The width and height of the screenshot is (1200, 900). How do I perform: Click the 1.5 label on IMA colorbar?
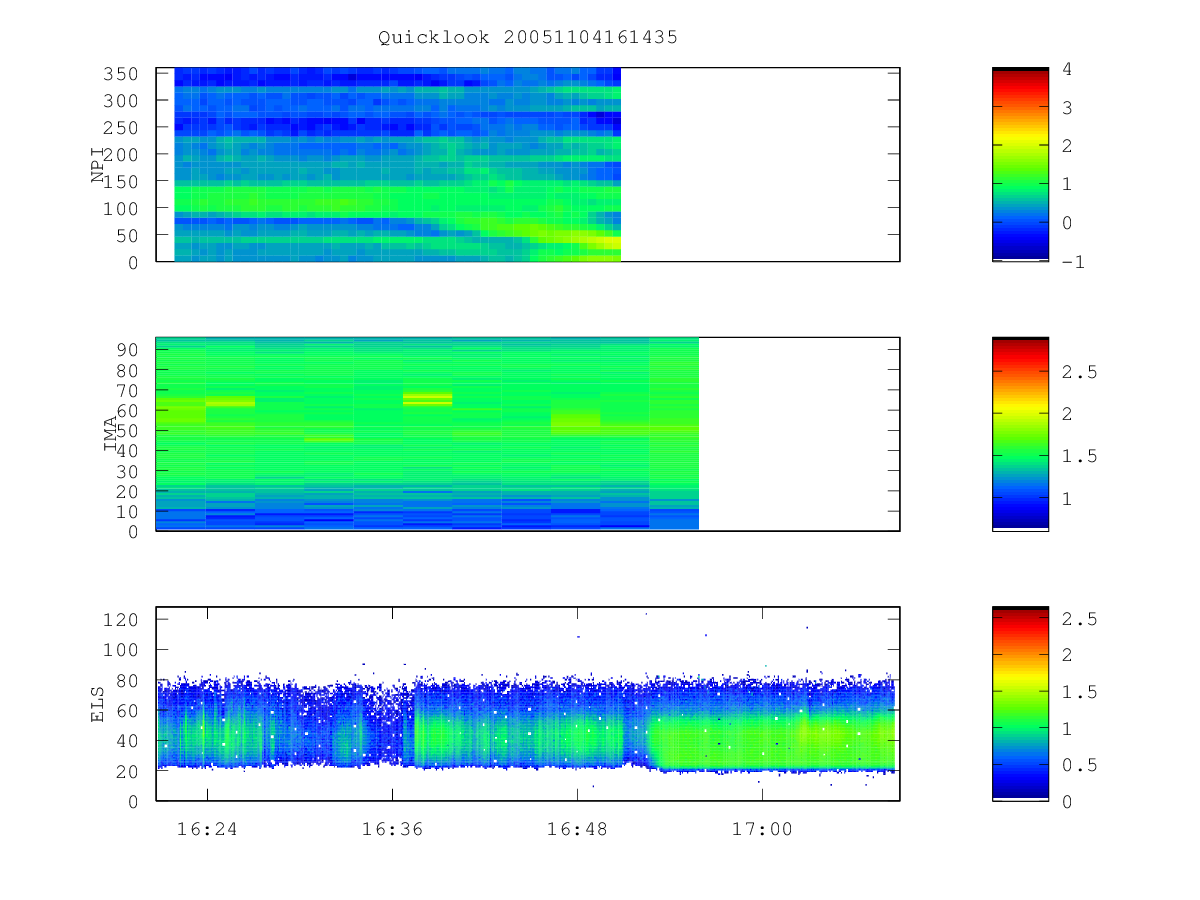(x=1078, y=456)
